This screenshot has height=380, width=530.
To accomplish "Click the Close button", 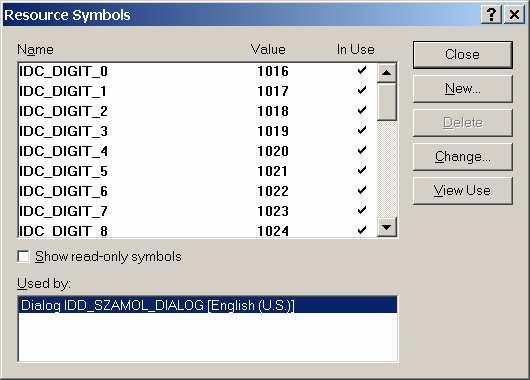I will click(462, 55).
